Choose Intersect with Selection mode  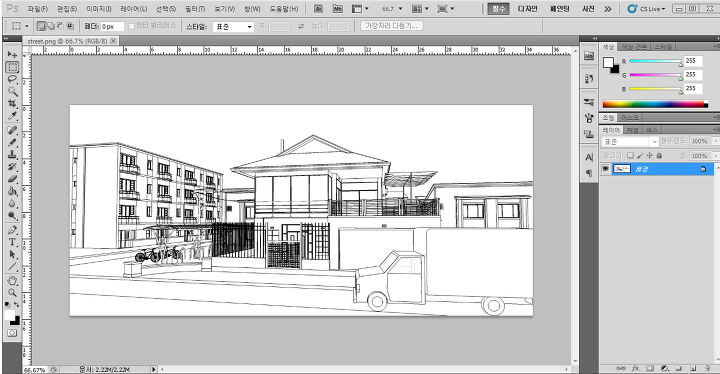coord(70,26)
